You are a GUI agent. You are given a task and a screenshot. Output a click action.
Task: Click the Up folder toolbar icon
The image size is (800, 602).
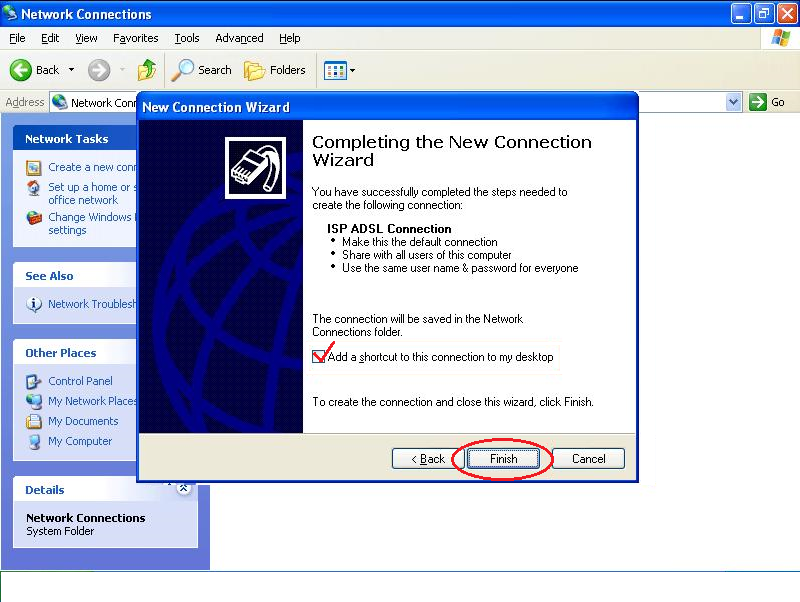coord(147,70)
